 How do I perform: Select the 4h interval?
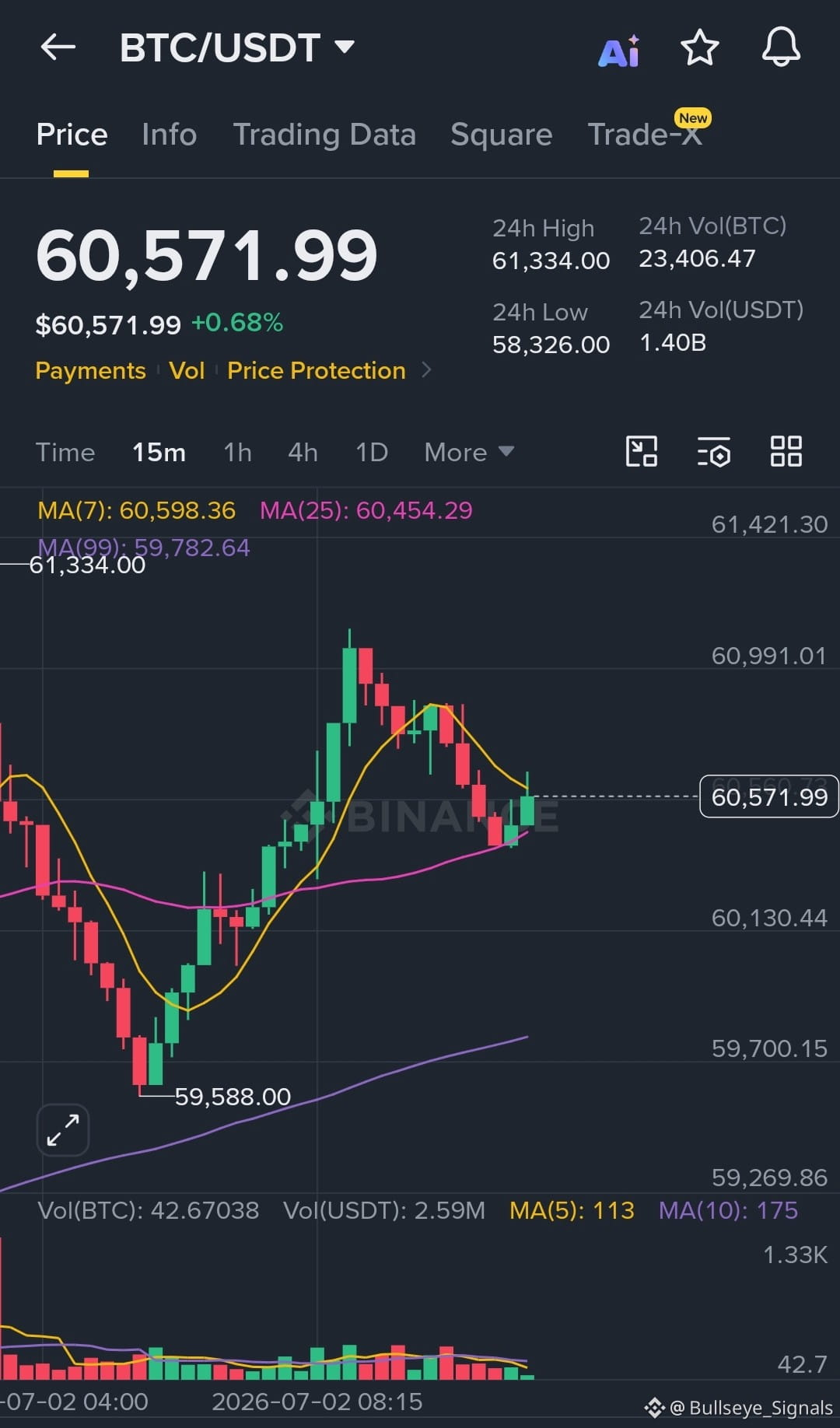coord(303,452)
